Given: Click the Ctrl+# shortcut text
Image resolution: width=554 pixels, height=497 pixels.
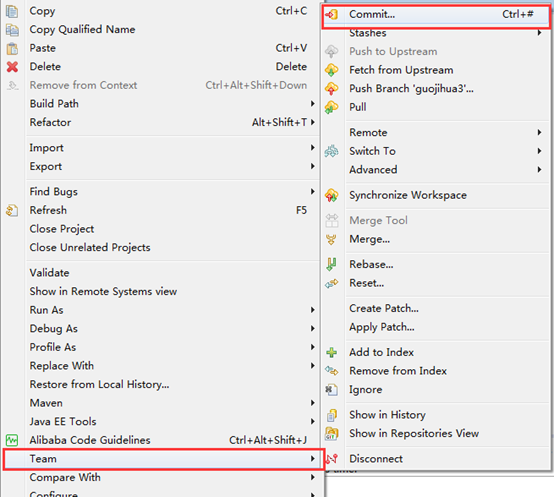Looking at the screenshot, I should [518, 14].
